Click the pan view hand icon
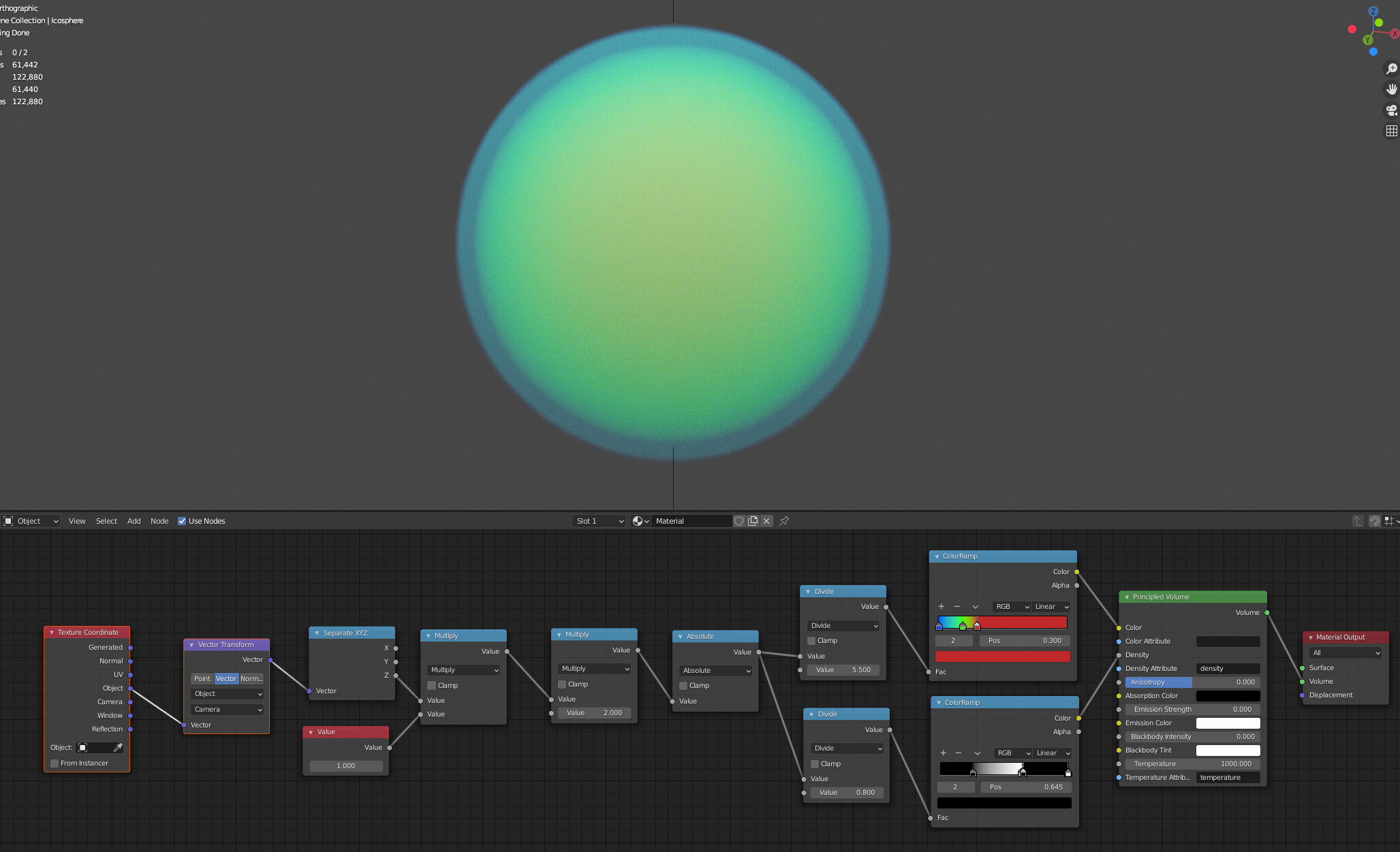Screen dimensions: 1400x852 click(1391, 89)
